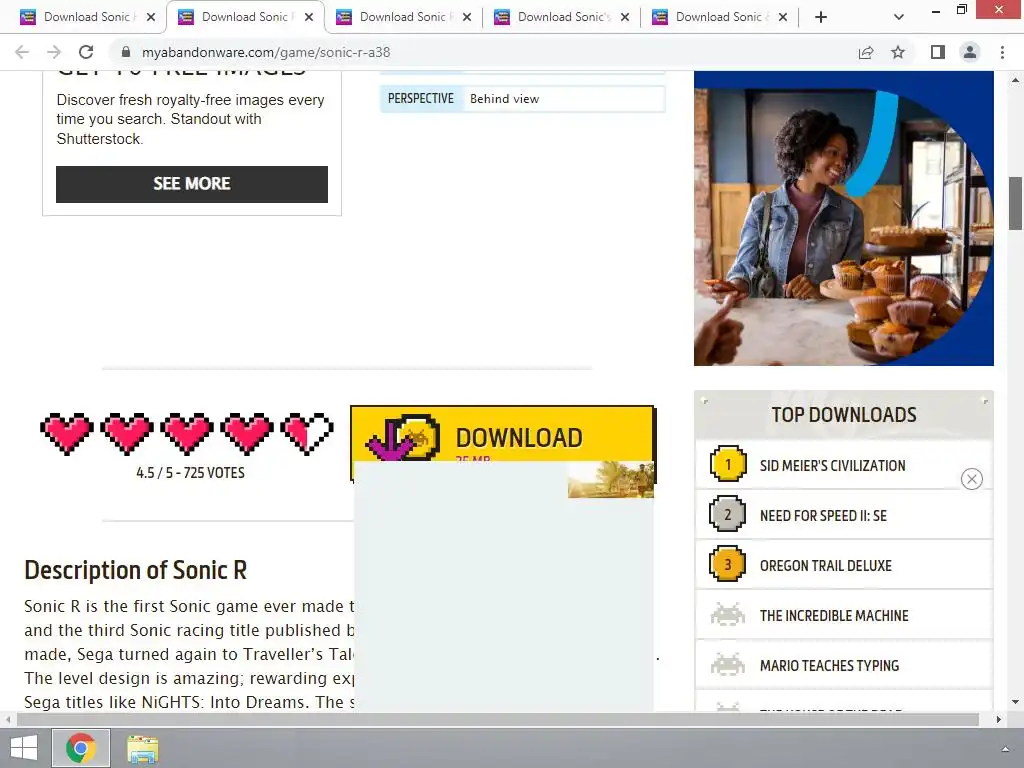Click invader icon beside The Incredible Machine
Image resolution: width=1024 pixels, height=768 pixels.
[x=728, y=615]
